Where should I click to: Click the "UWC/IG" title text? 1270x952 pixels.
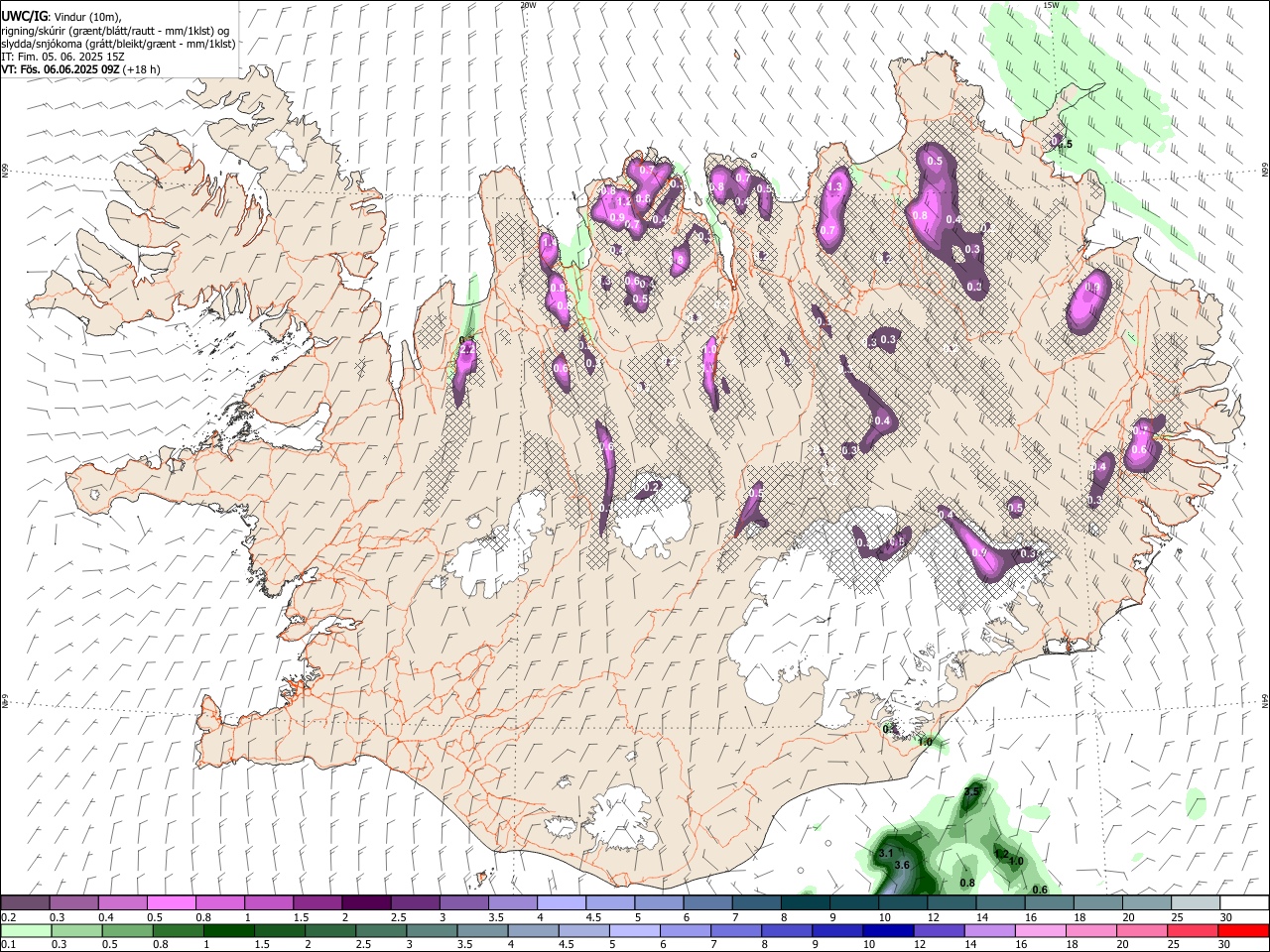(24, 16)
